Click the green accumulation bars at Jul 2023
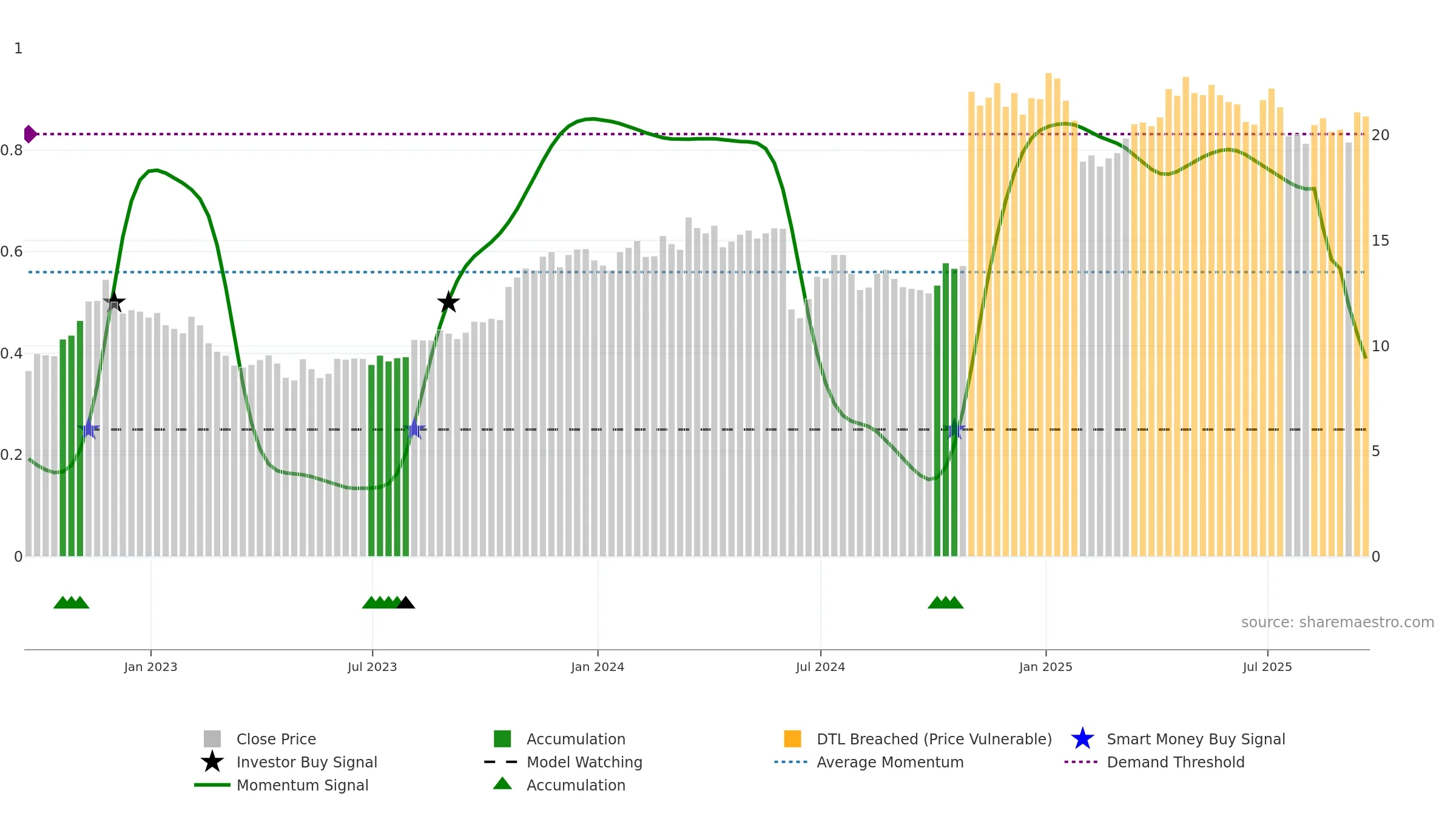Screen dimensions: 1456x819 (x=389, y=456)
